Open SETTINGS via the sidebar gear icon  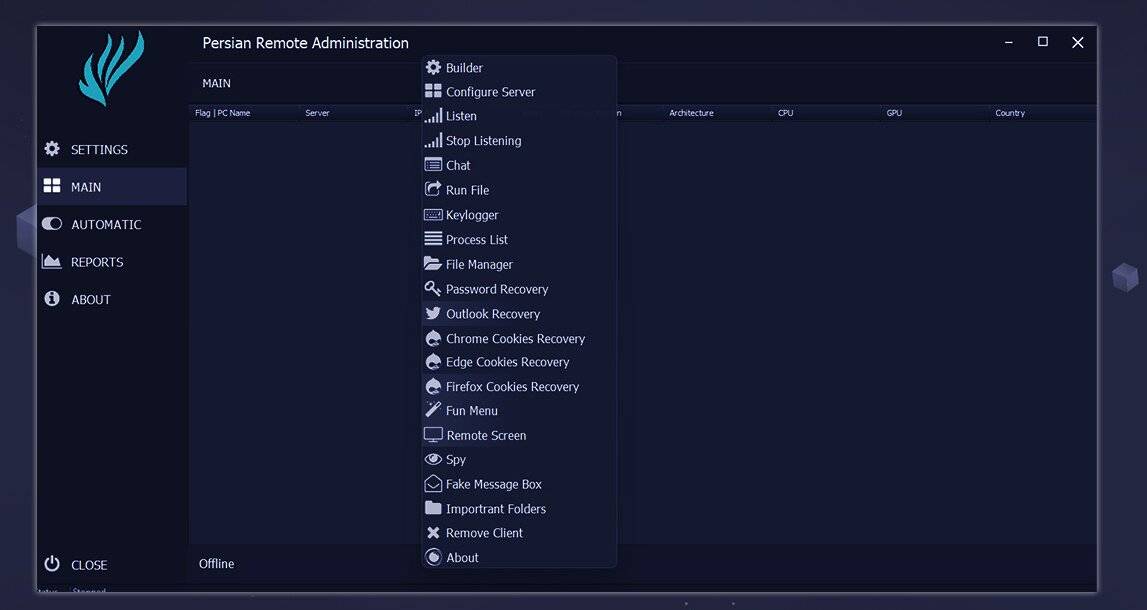coord(52,148)
